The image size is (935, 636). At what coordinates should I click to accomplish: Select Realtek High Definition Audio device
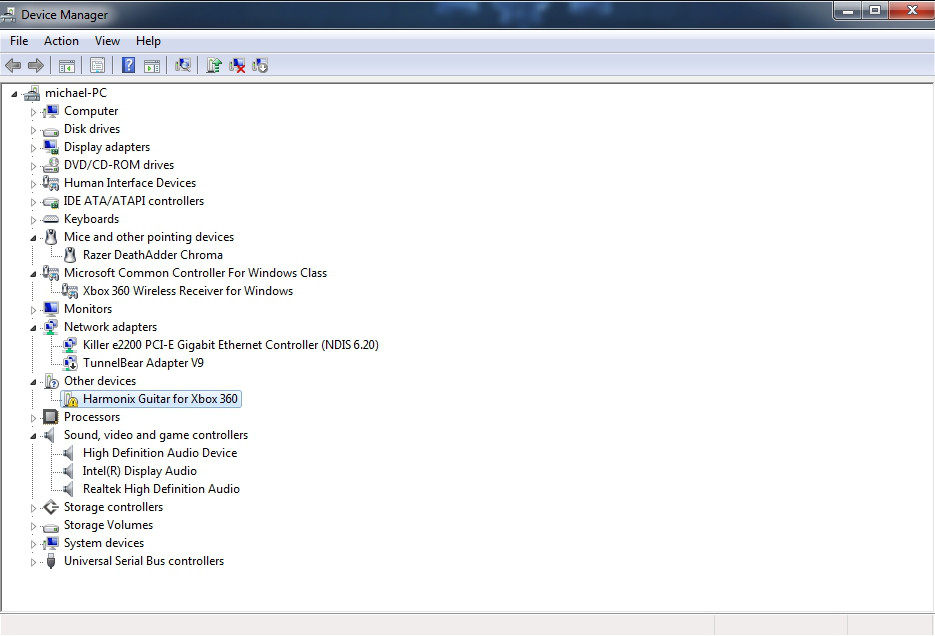[x=161, y=489]
